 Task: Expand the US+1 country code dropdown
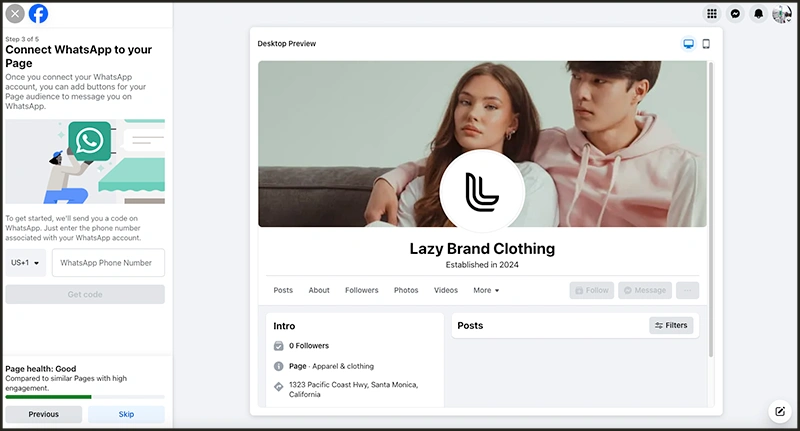(26, 263)
